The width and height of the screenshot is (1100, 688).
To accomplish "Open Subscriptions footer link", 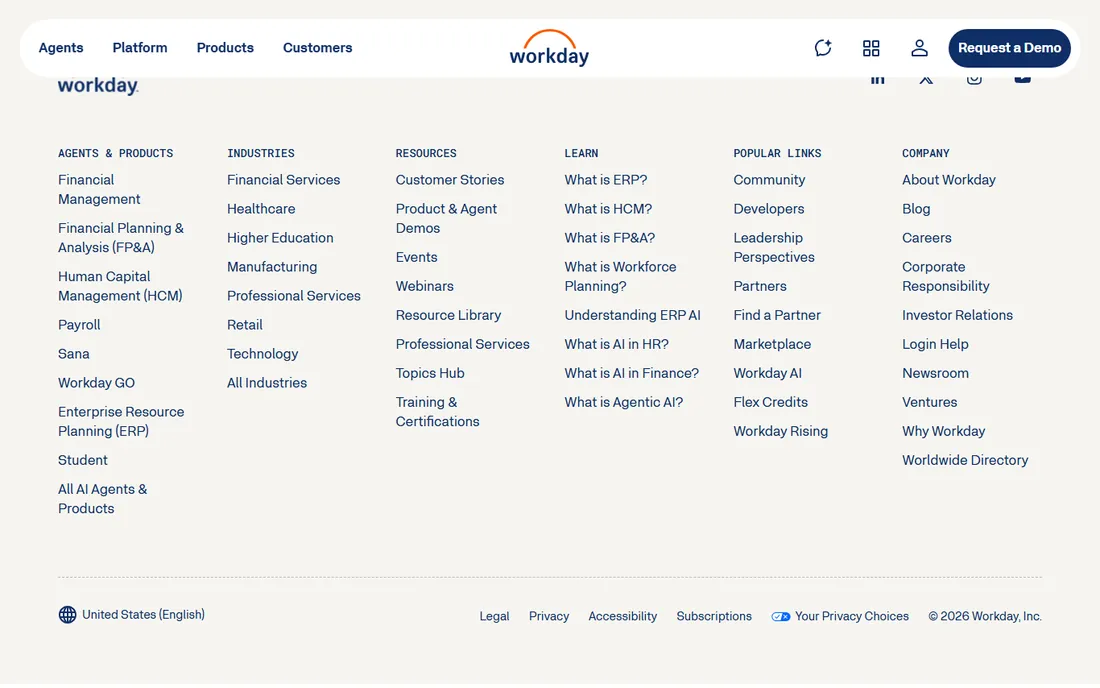I will (x=714, y=616).
